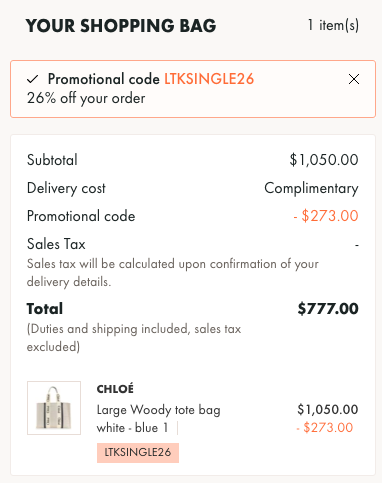Click the CHLOÉ brand name
The height and width of the screenshot is (483, 382).
tap(115, 389)
